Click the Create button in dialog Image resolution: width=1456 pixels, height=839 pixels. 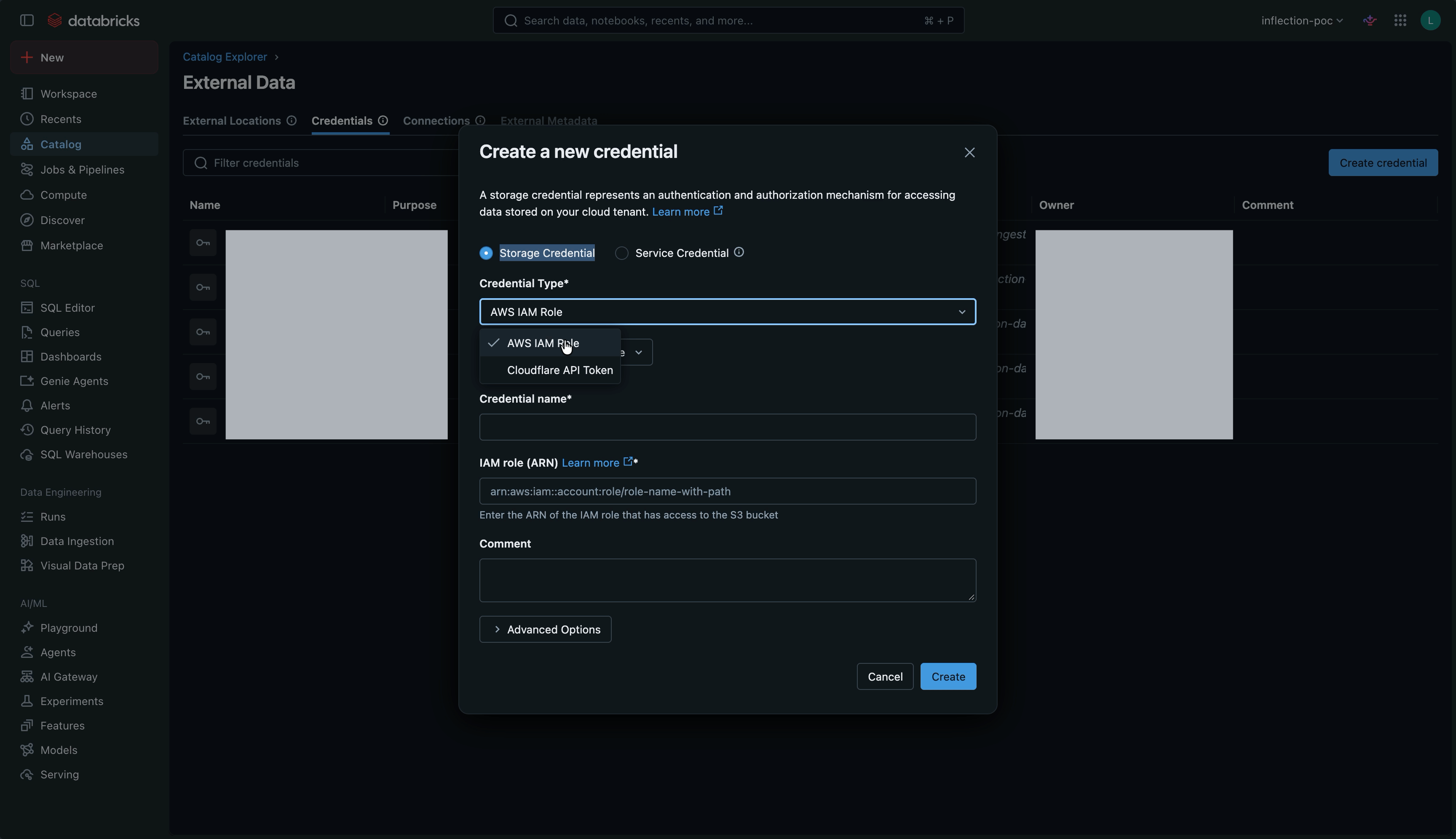pyautogui.click(x=948, y=676)
